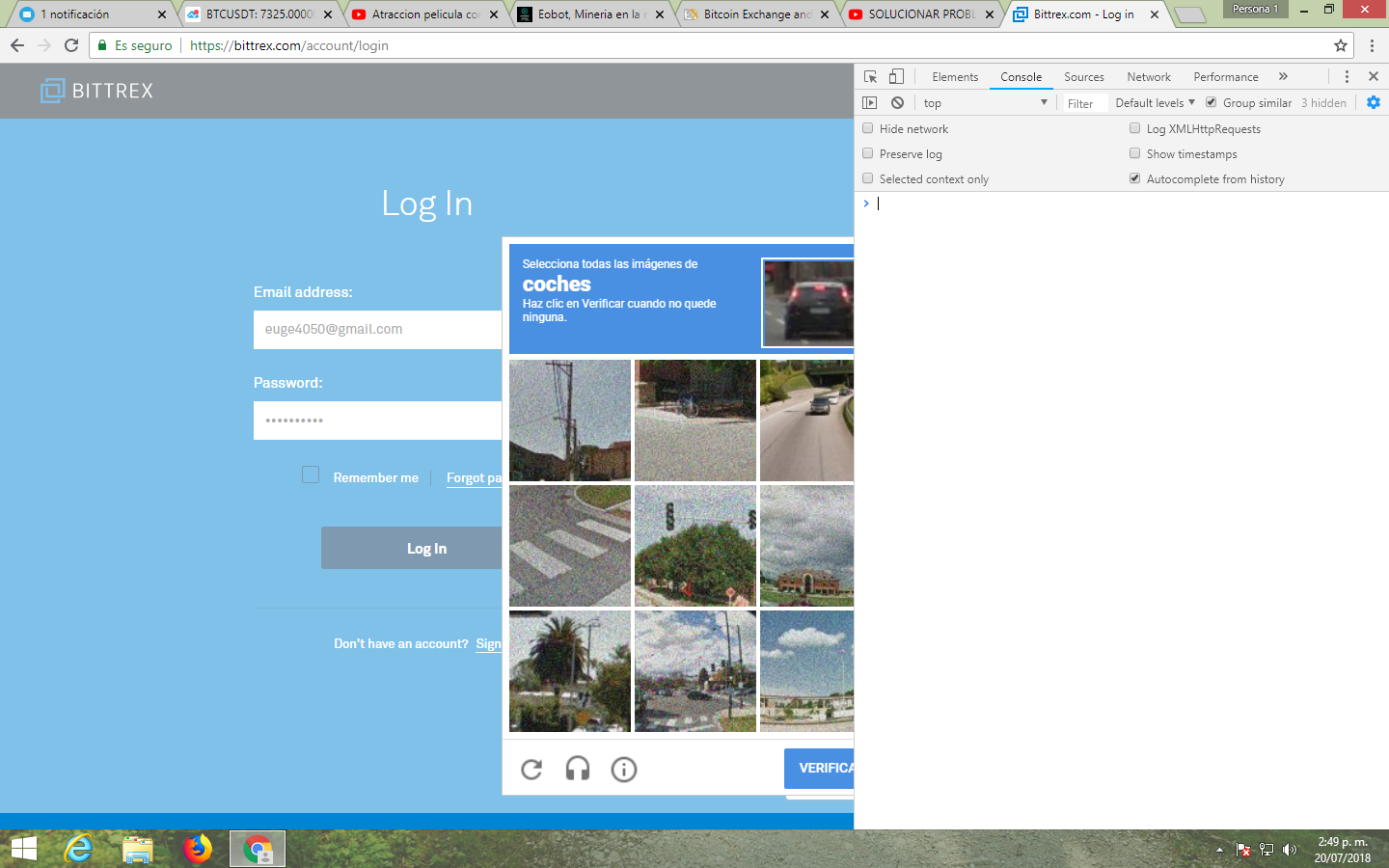Open Firefox from the taskbar
Image resolution: width=1389 pixels, height=868 pixels.
(198, 849)
